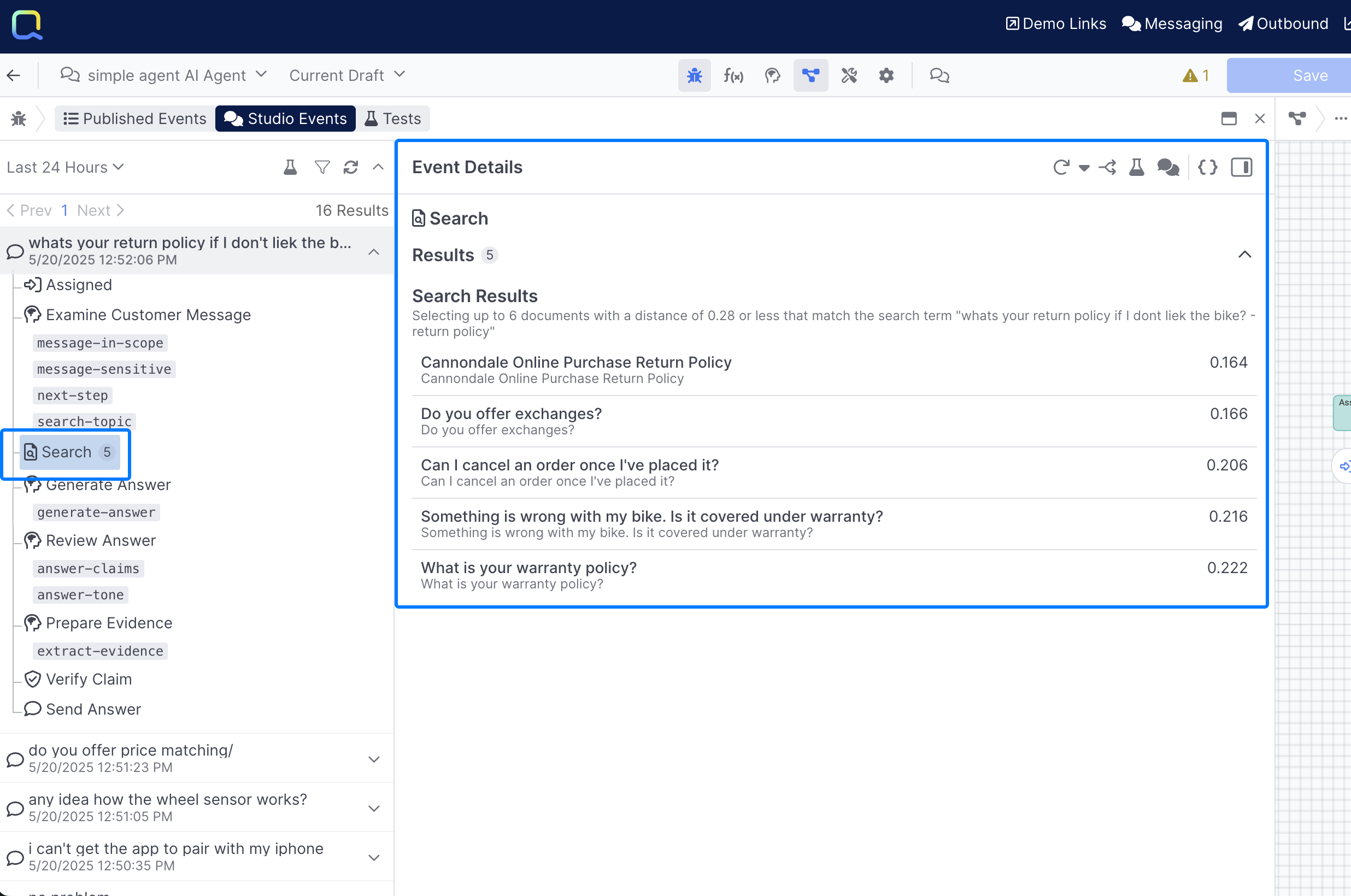Screen dimensions: 1351x896
Task: Switch to the Tests tab
Action: [393, 119]
